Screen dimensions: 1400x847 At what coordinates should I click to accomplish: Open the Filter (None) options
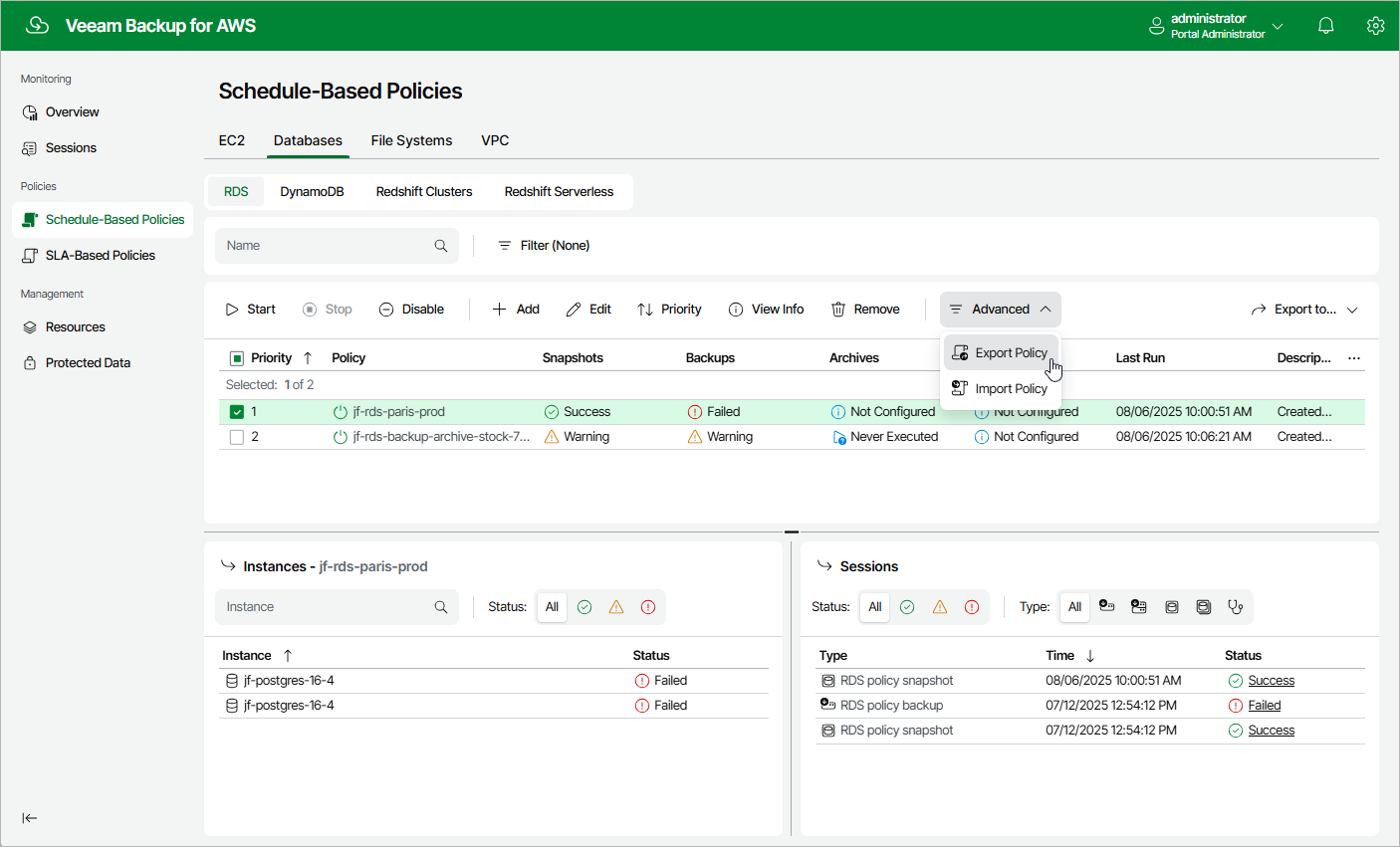[544, 246]
